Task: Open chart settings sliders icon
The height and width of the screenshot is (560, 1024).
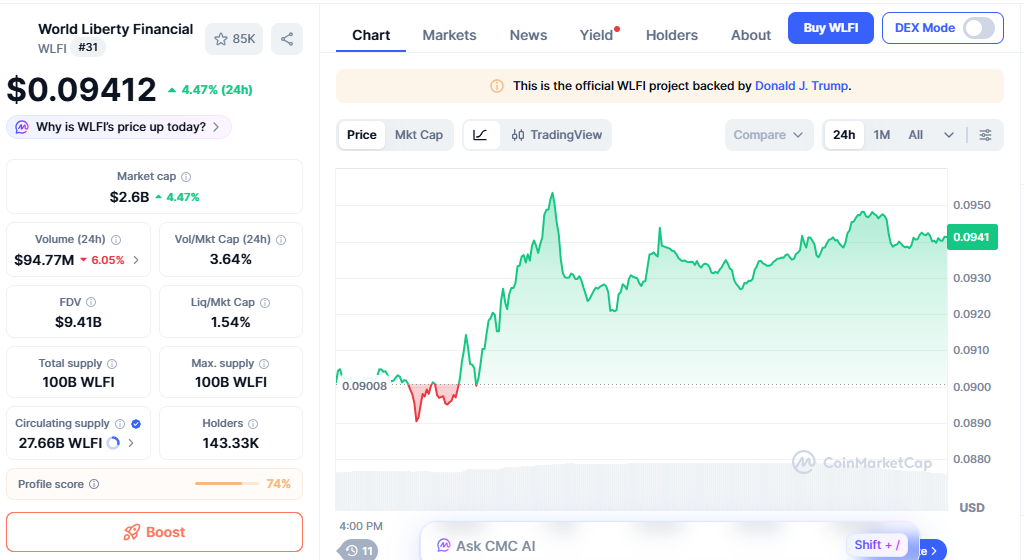Action: coord(985,135)
